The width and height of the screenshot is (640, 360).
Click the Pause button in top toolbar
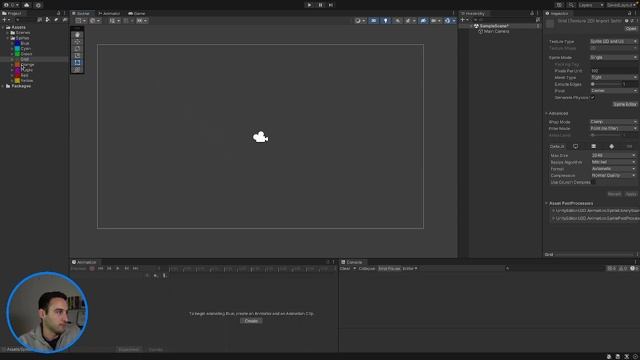click(x=320, y=5)
